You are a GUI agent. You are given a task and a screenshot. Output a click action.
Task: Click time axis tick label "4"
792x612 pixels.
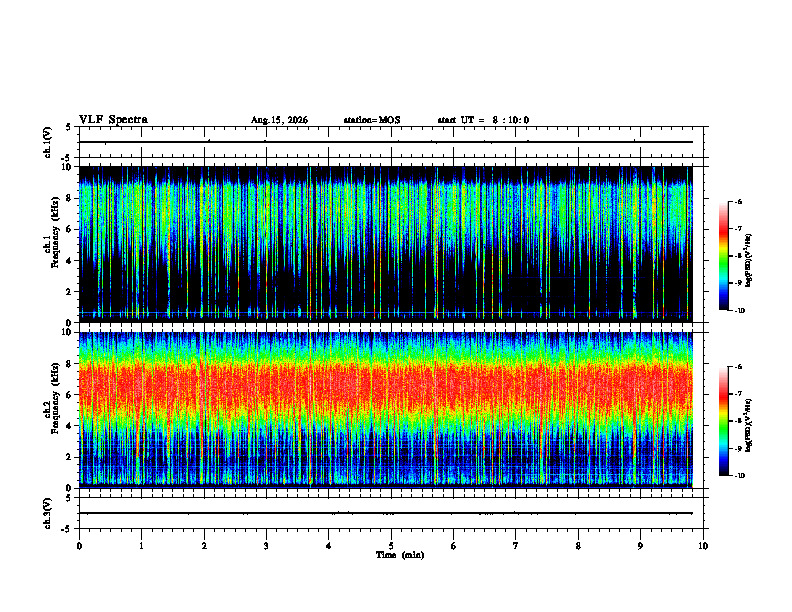tap(329, 546)
